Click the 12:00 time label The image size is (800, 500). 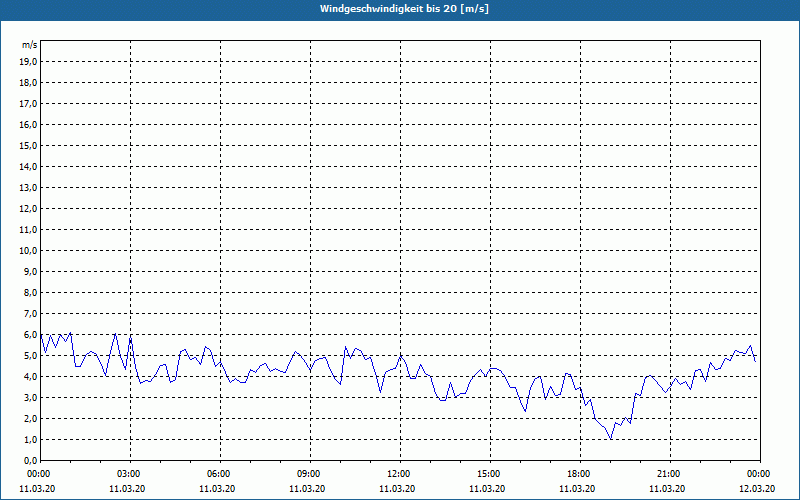coord(401,474)
